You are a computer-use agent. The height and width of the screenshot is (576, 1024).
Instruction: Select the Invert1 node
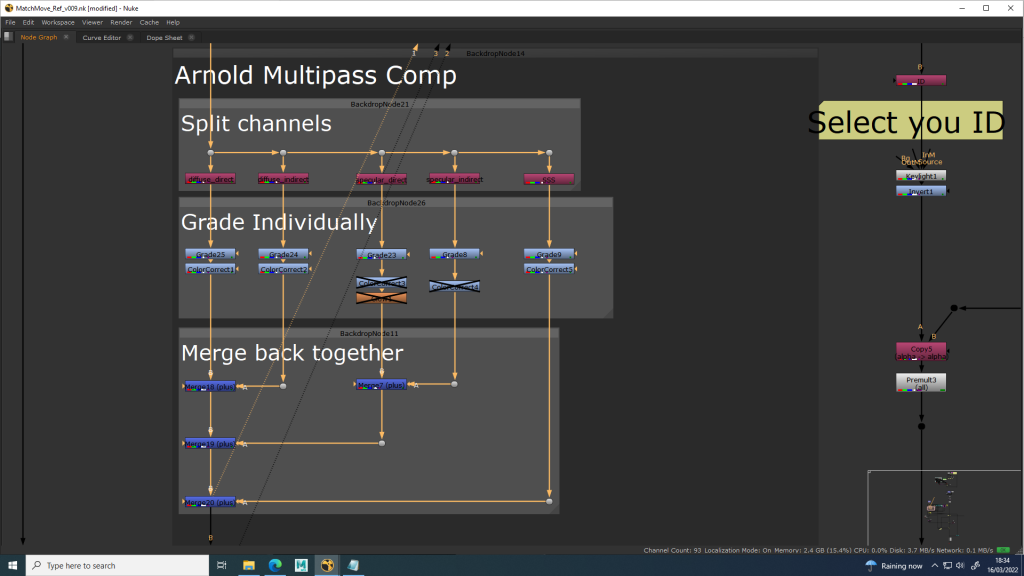click(x=921, y=191)
